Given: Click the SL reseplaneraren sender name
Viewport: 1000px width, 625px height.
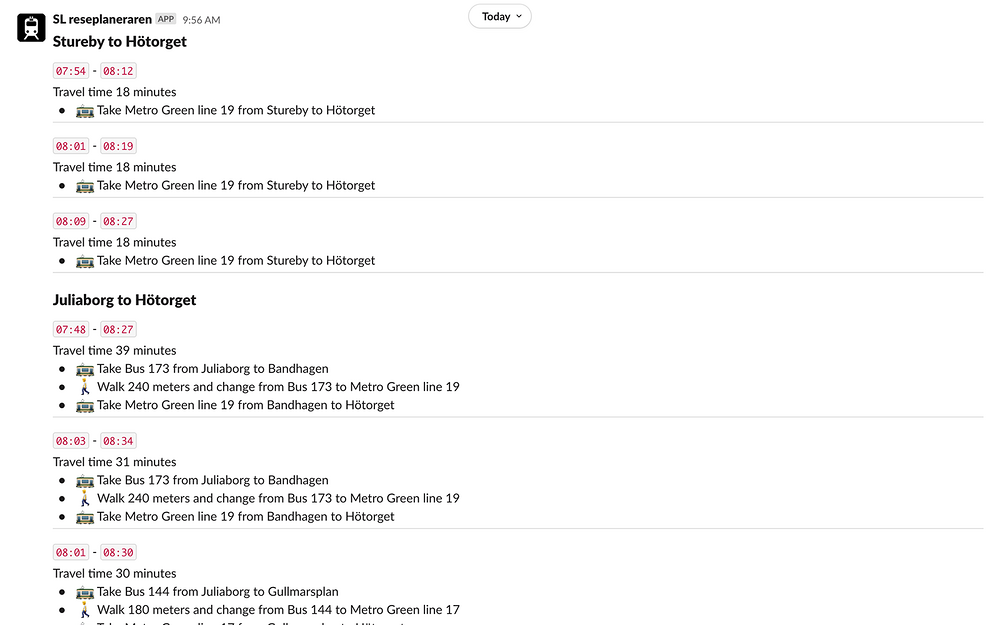Looking at the screenshot, I should coord(102,19).
